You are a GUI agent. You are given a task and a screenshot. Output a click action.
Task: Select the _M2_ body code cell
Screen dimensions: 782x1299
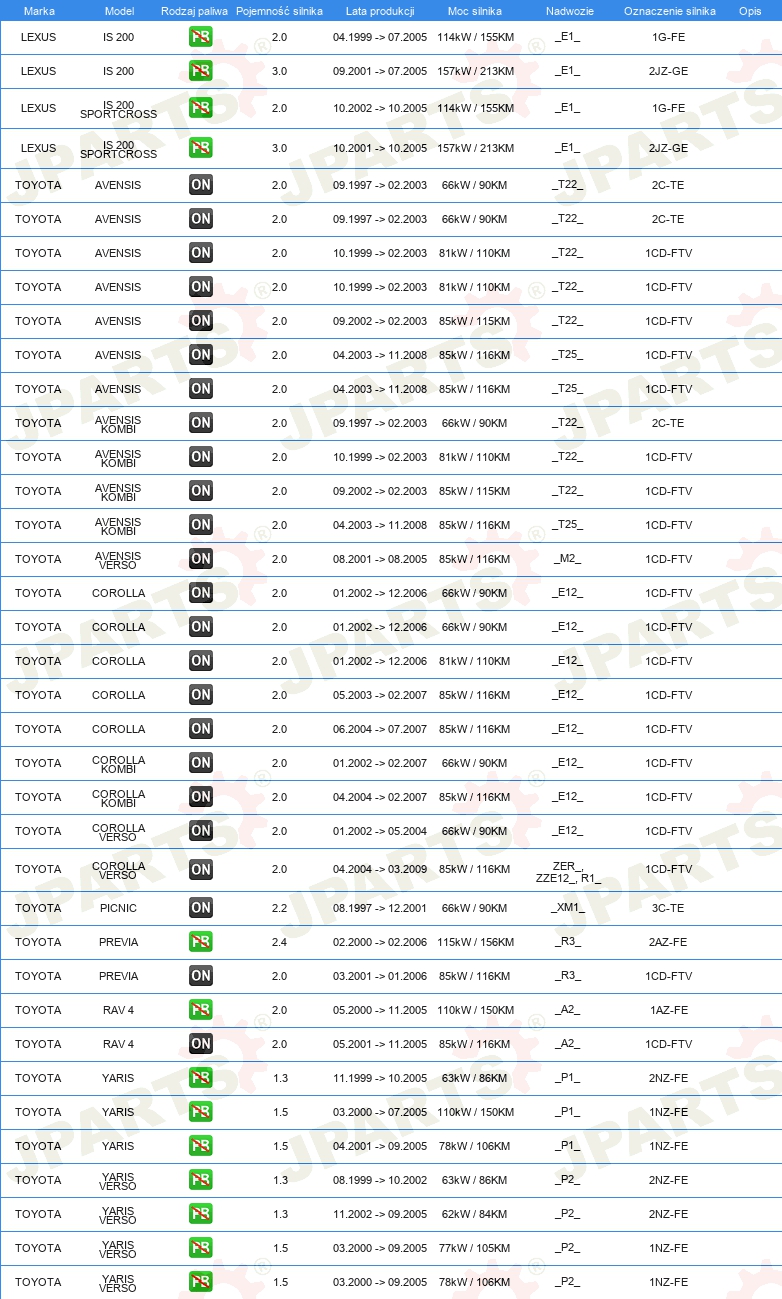(x=567, y=559)
